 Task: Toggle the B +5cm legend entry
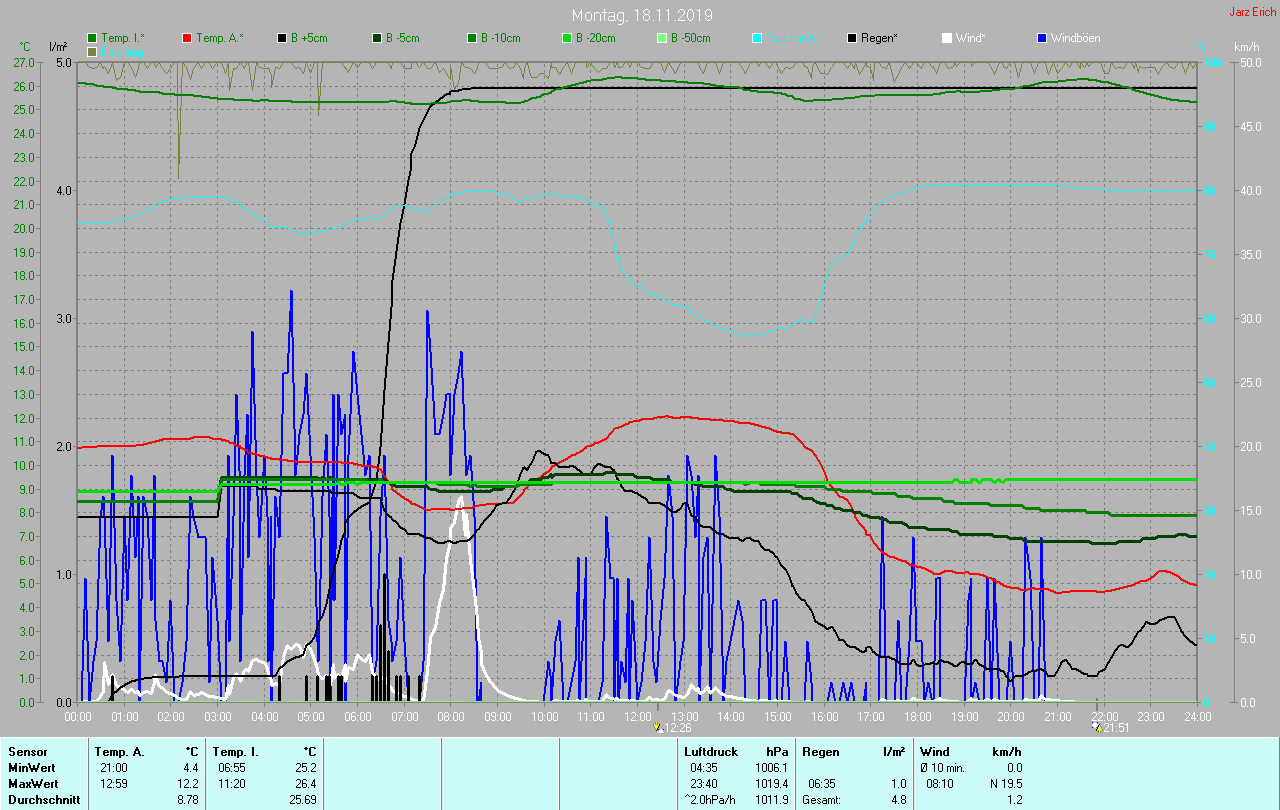282,38
